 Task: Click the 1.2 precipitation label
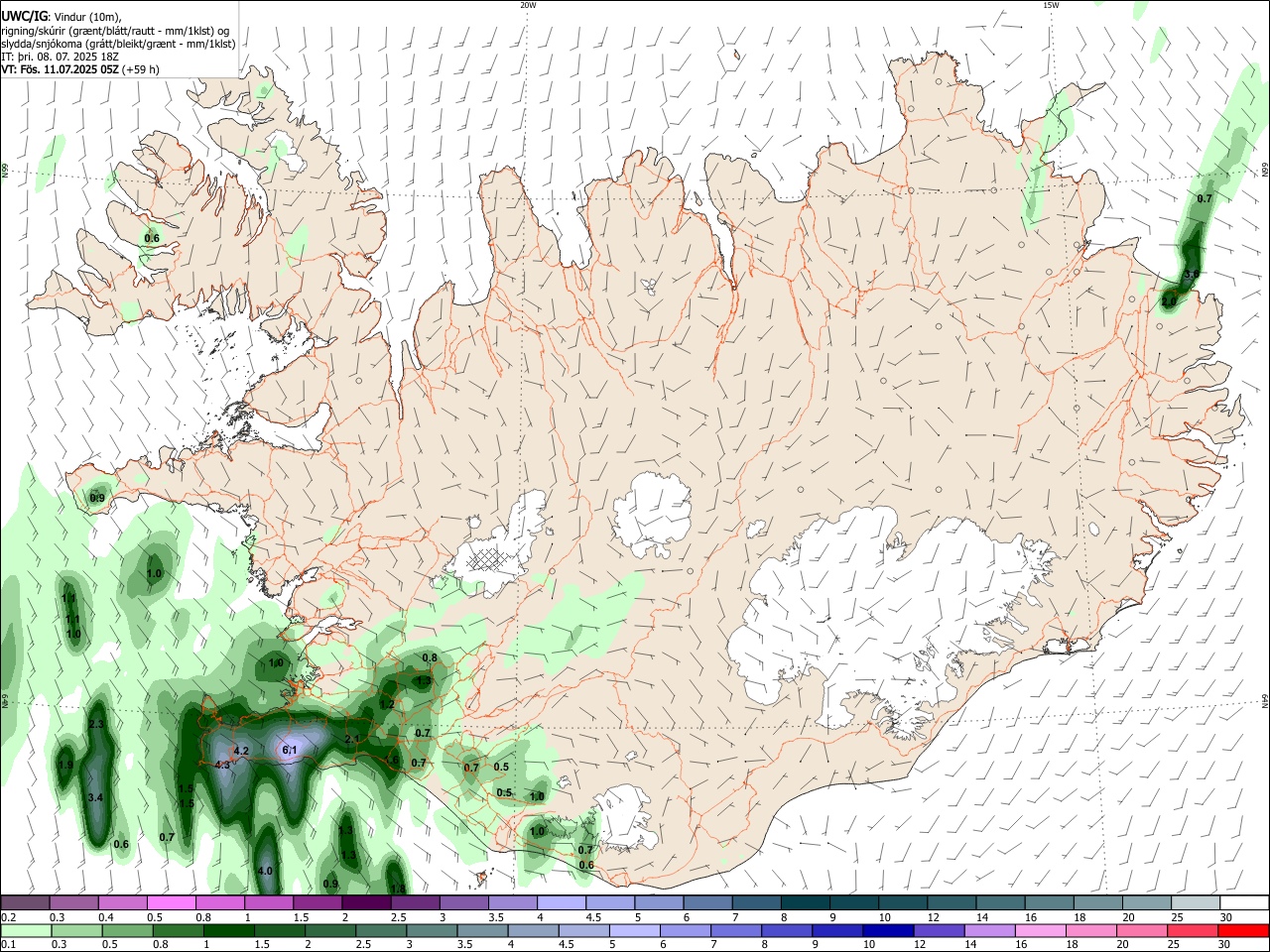click(387, 704)
